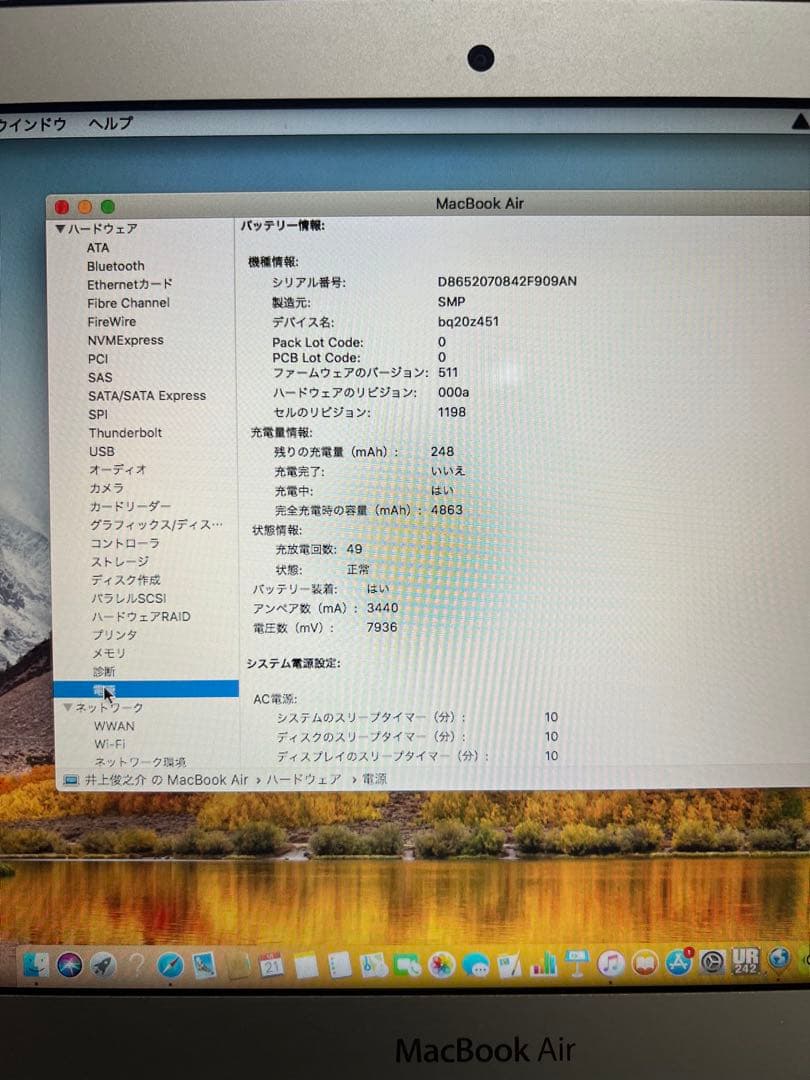Select コントローラ in the sidebar
Screen dimensions: 810x1080
(125, 543)
